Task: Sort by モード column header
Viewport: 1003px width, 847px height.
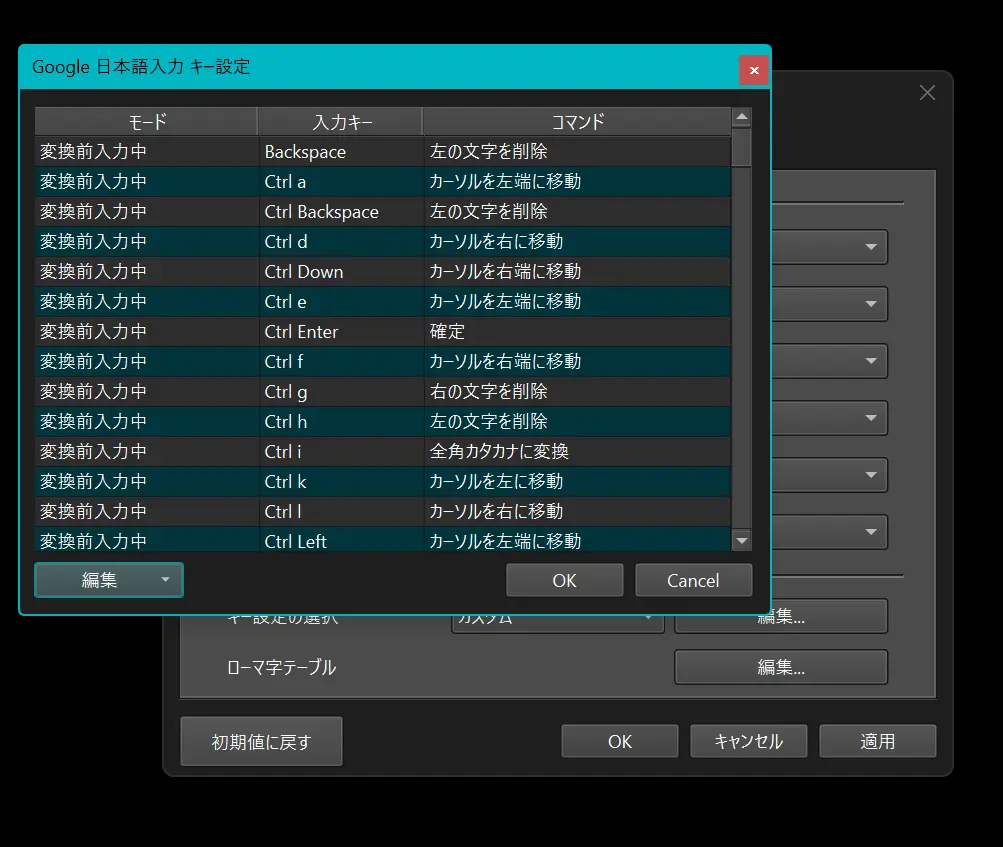Action: tap(146, 122)
